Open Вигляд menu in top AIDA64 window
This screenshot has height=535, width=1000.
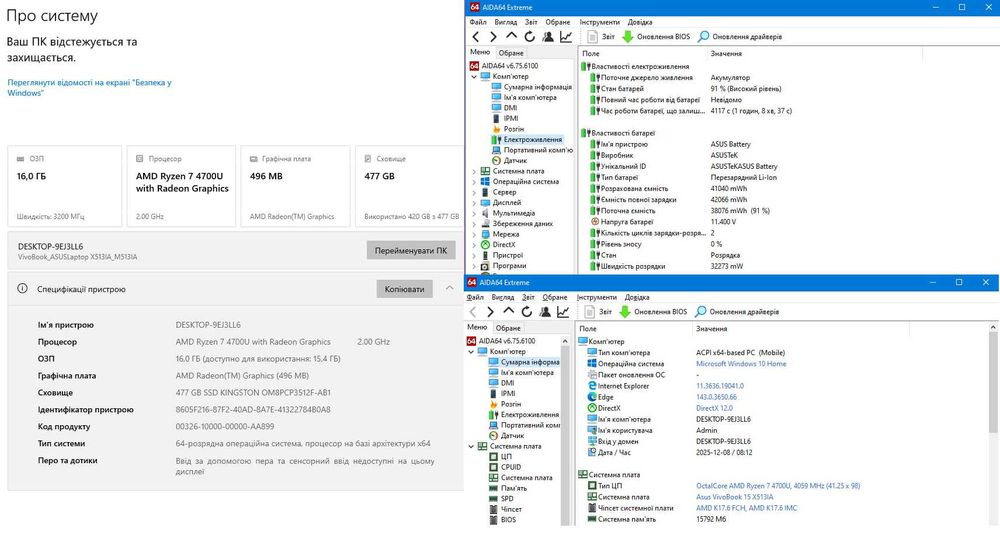tap(506, 22)
